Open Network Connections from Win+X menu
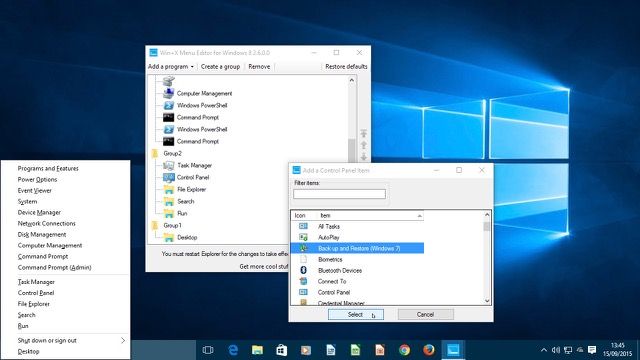Screen dimensions: 640x360 (x=47, y=223)
